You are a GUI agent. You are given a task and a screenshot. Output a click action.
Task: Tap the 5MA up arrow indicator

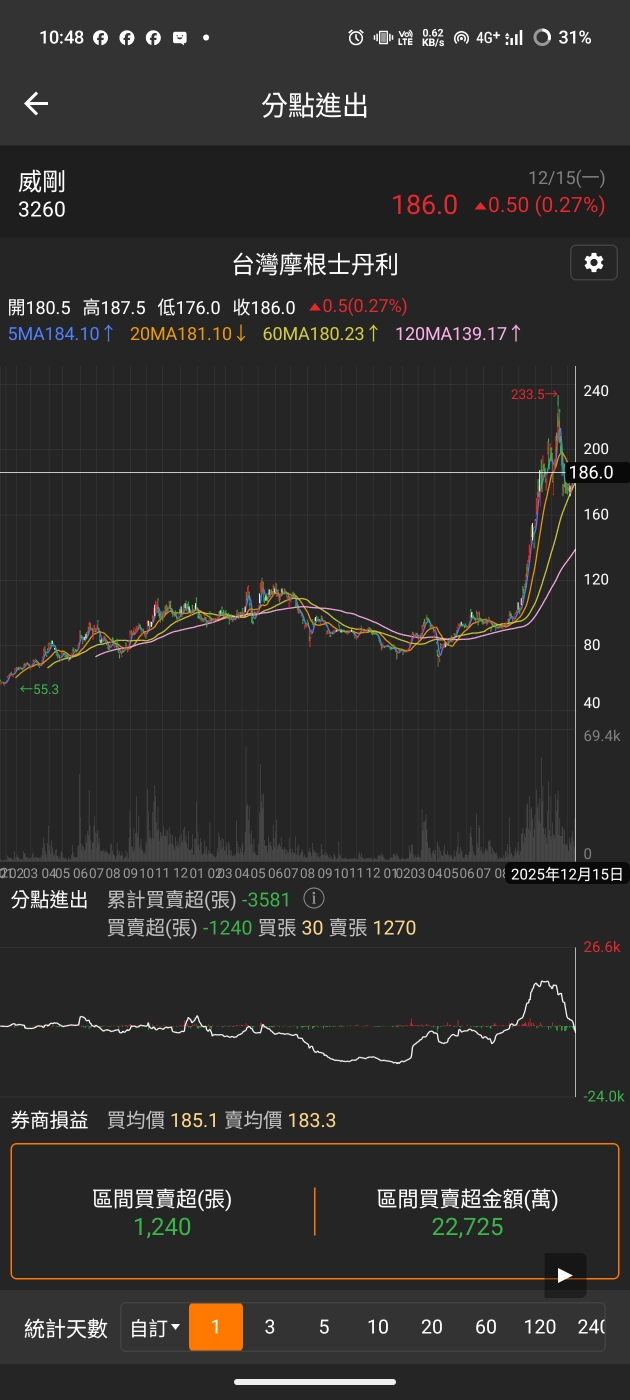point(108,334)
